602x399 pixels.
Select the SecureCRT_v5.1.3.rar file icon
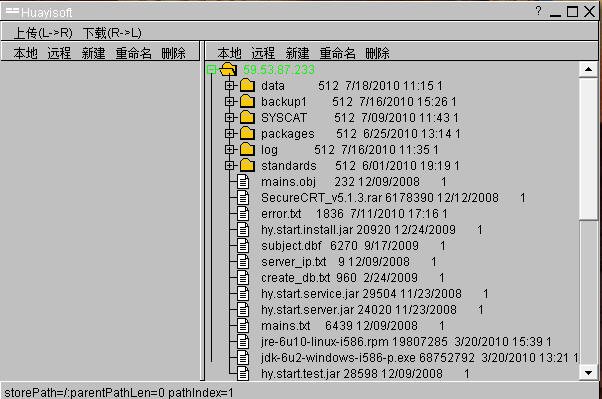tap(243, 197)
